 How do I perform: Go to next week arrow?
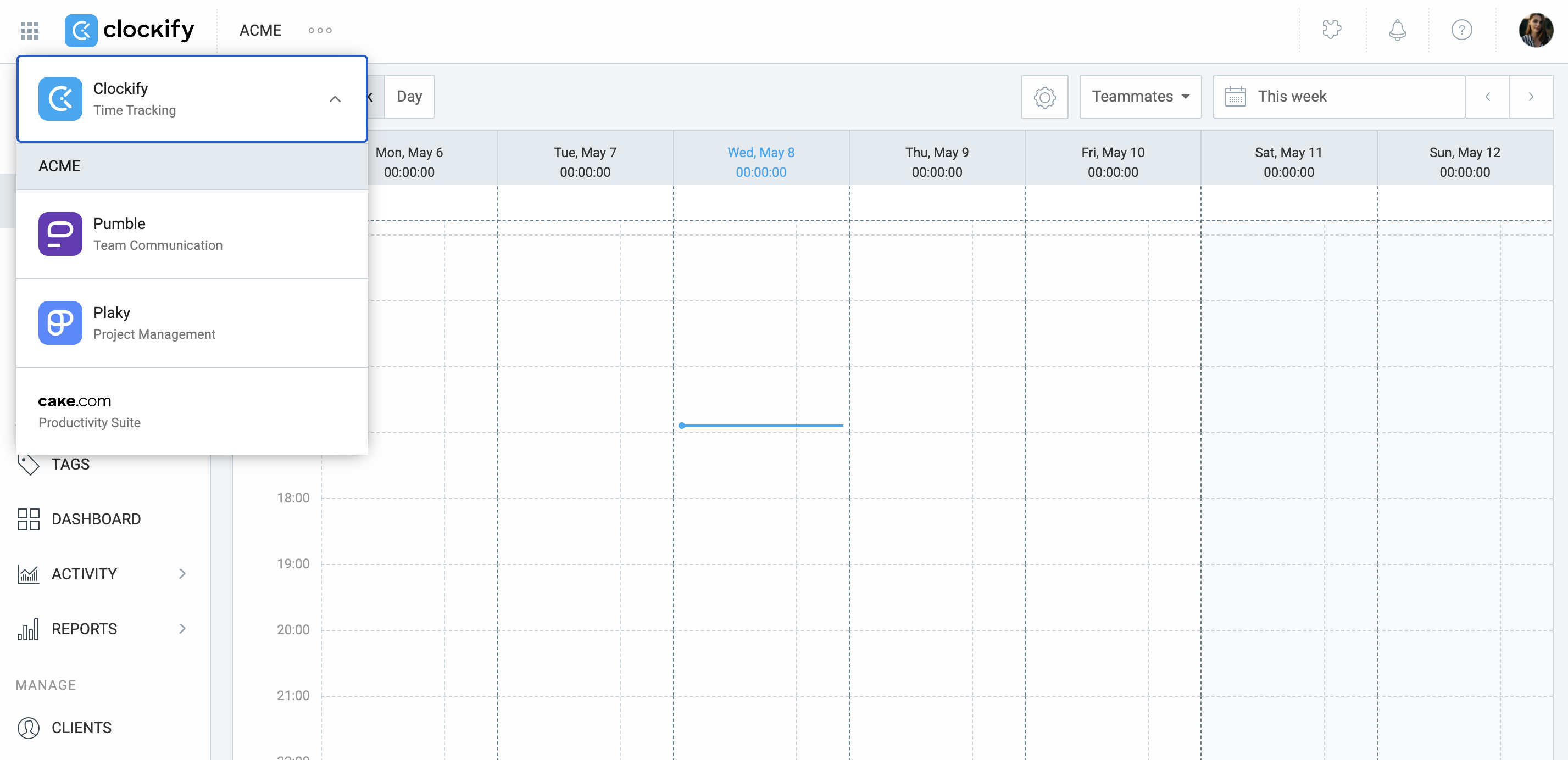(x=1530, y=97)
